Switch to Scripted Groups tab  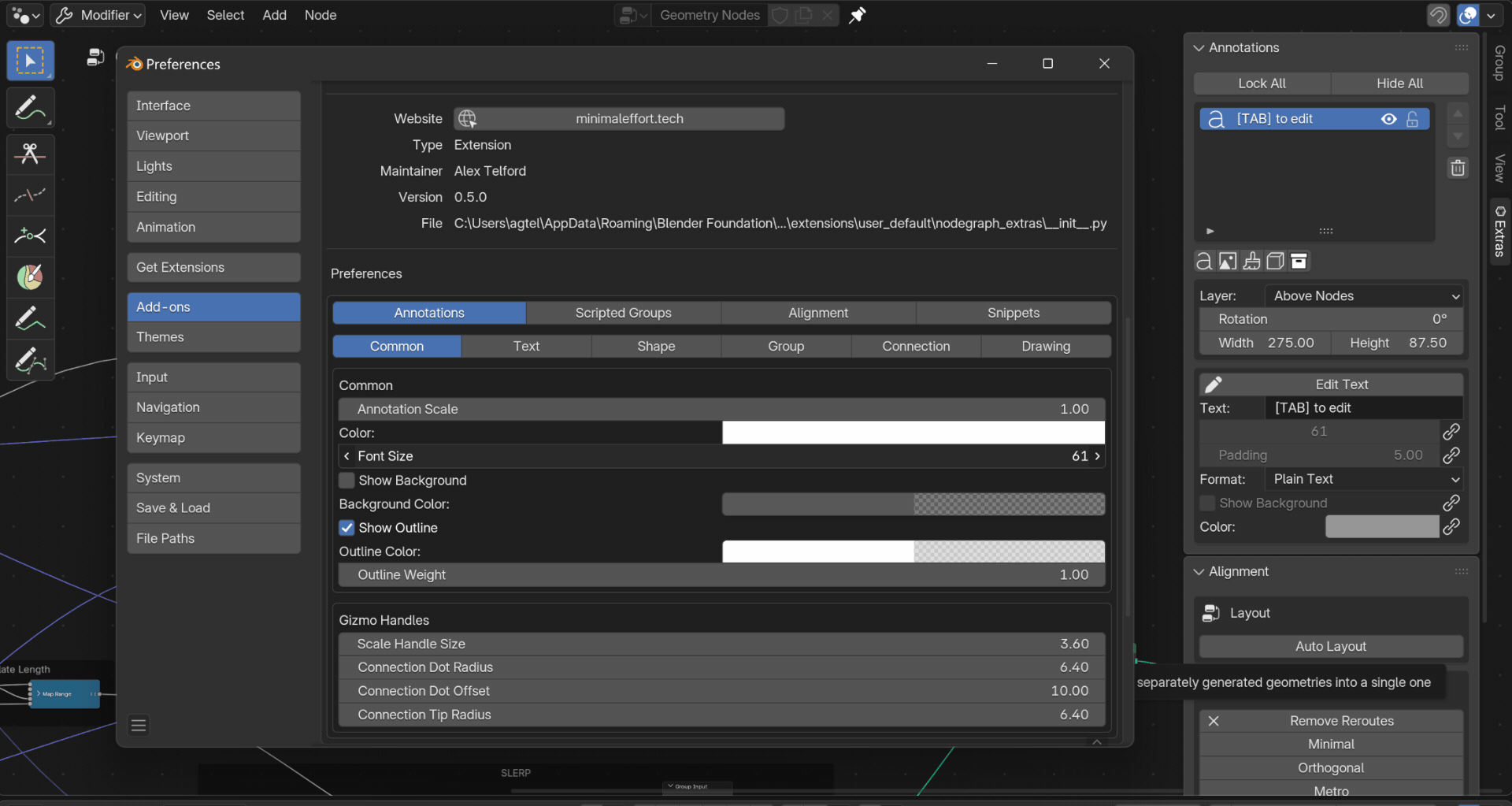click(623, 313)
